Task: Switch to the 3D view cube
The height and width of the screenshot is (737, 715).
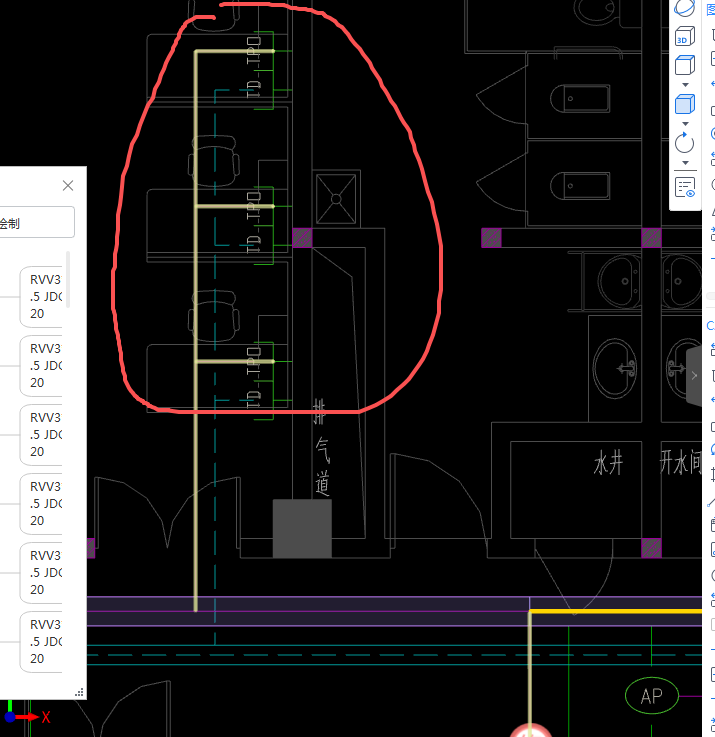Action: (x=684, y=36)
